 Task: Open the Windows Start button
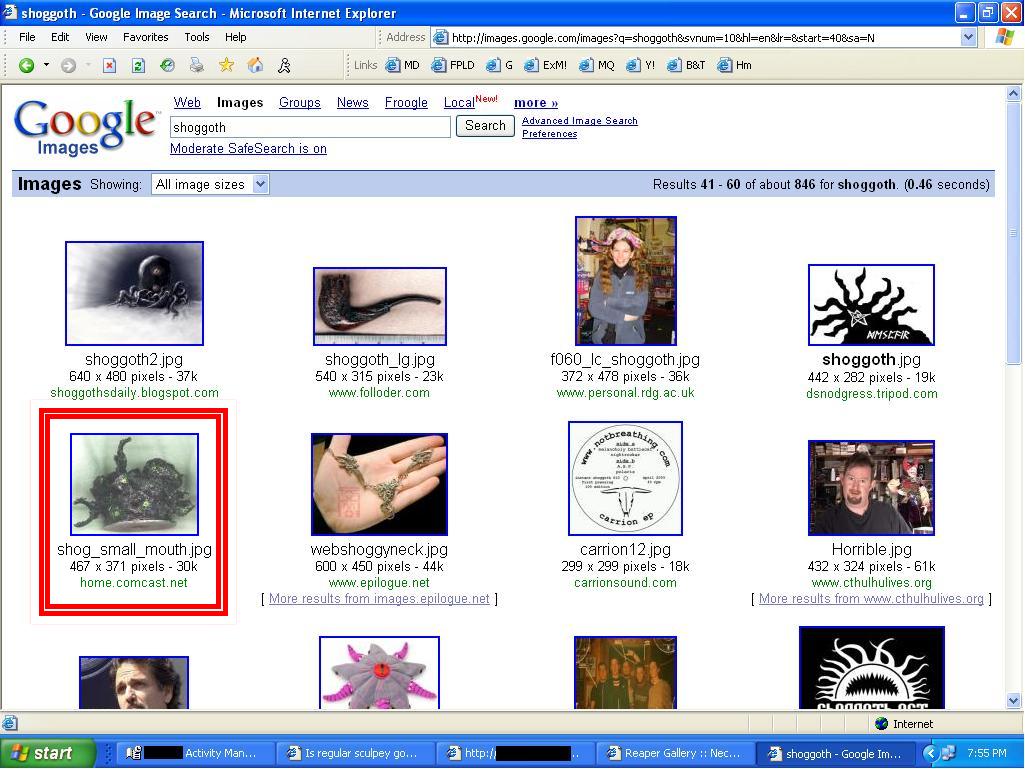[47, 753]
